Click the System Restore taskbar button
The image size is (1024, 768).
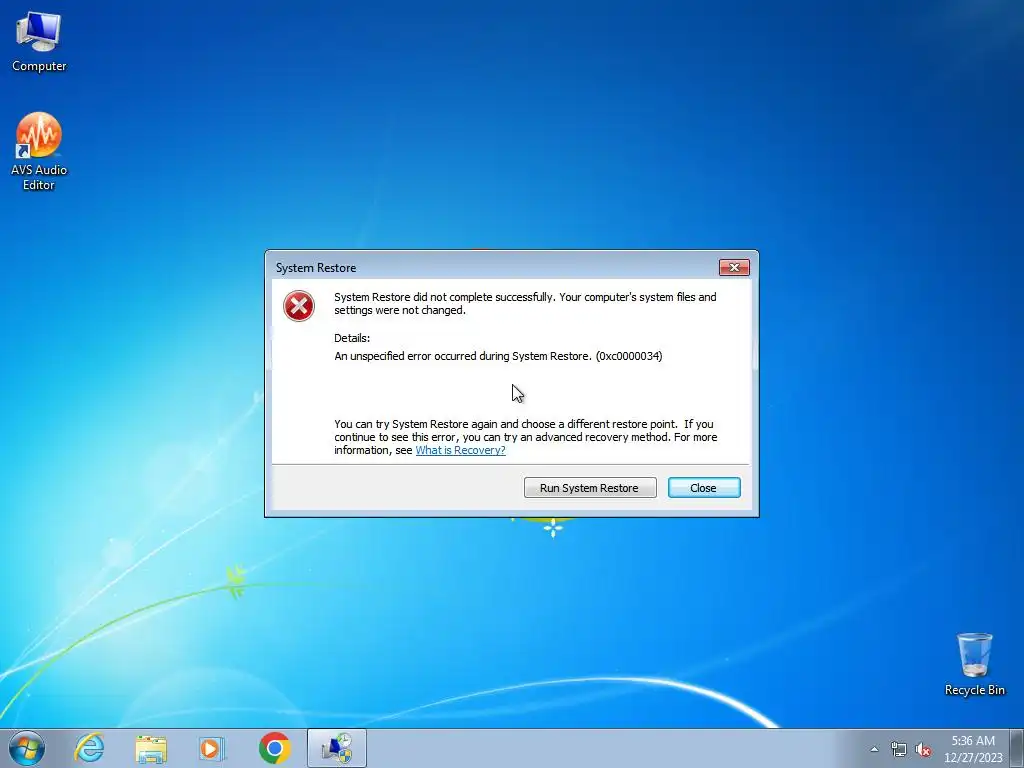(337, 748)
